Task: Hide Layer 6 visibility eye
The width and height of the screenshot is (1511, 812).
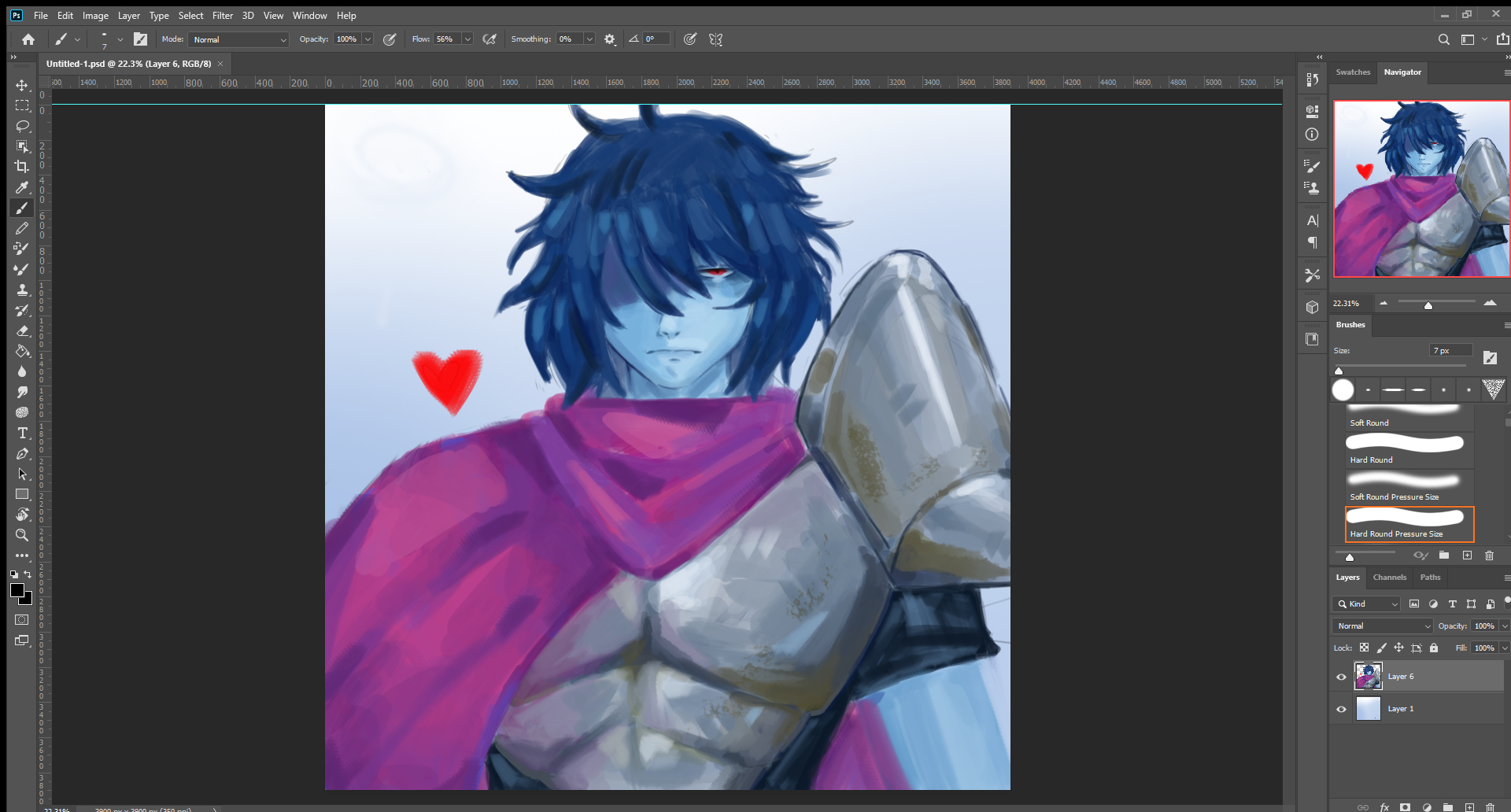Action: coord(1342,677)
